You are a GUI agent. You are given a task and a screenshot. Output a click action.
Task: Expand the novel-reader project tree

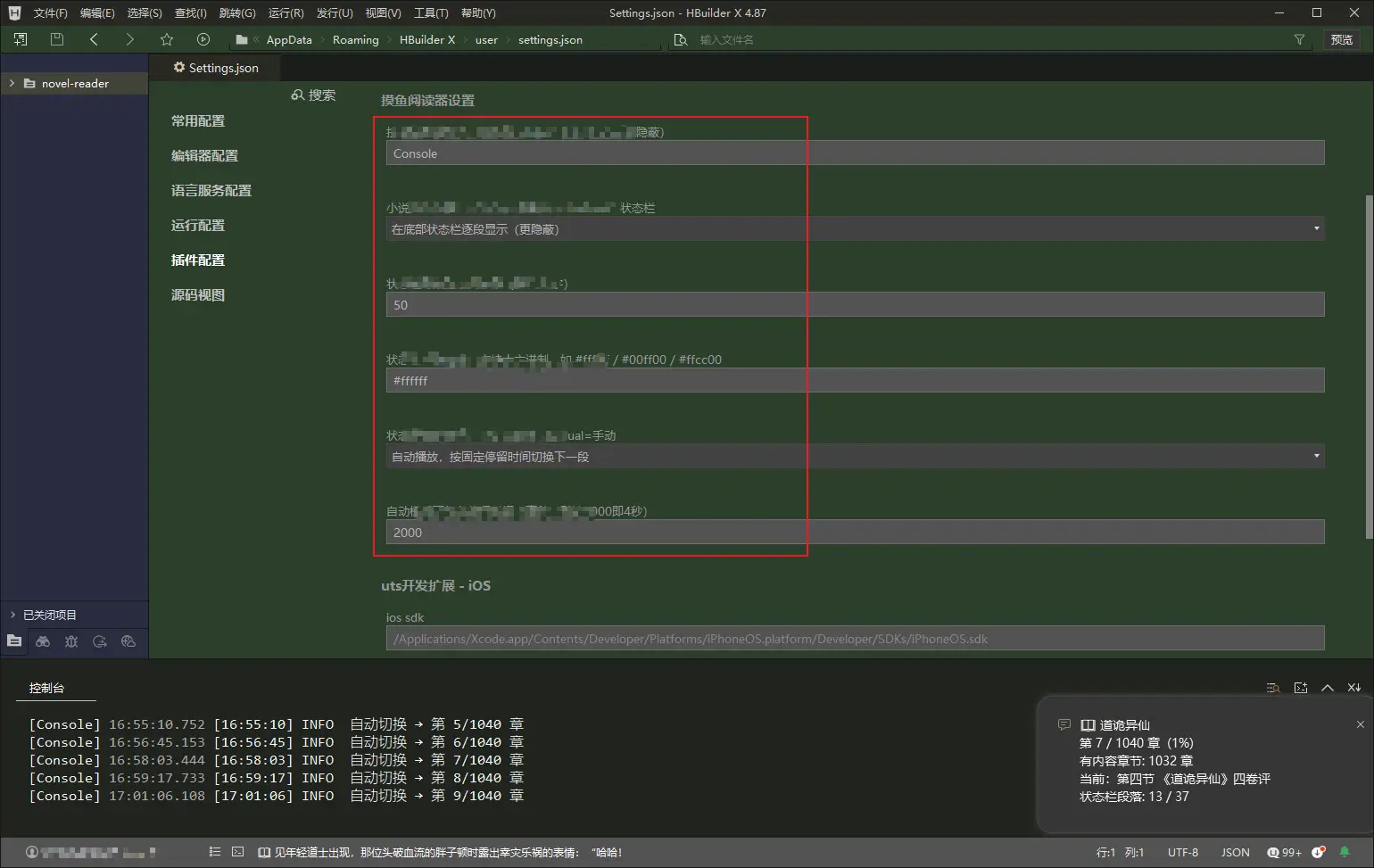click(12, 83)
